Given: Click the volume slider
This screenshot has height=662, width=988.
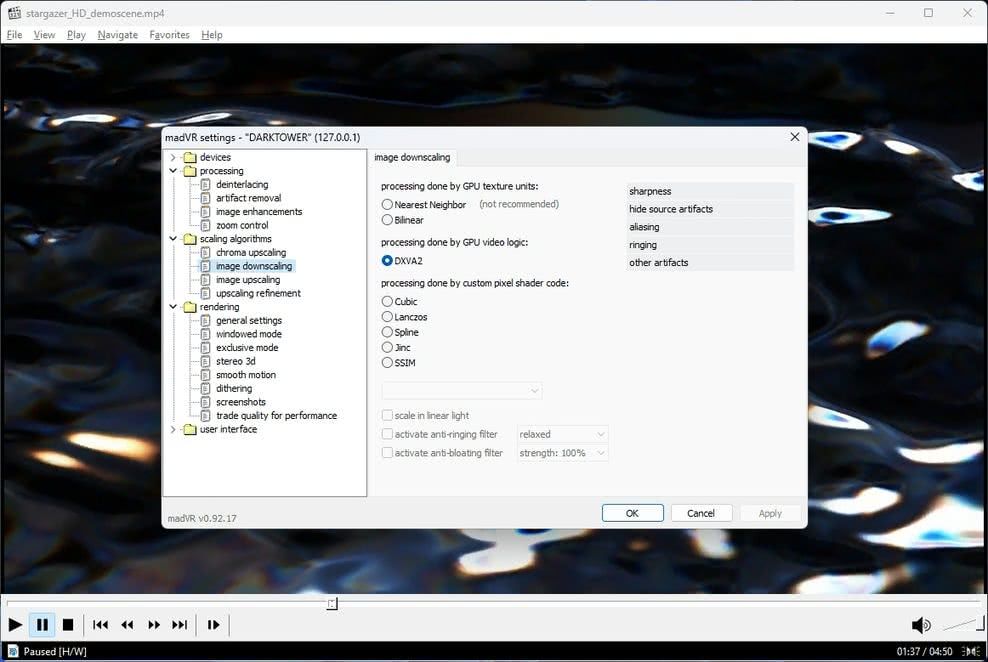Looking at the screenshot, I should point(963,624).
